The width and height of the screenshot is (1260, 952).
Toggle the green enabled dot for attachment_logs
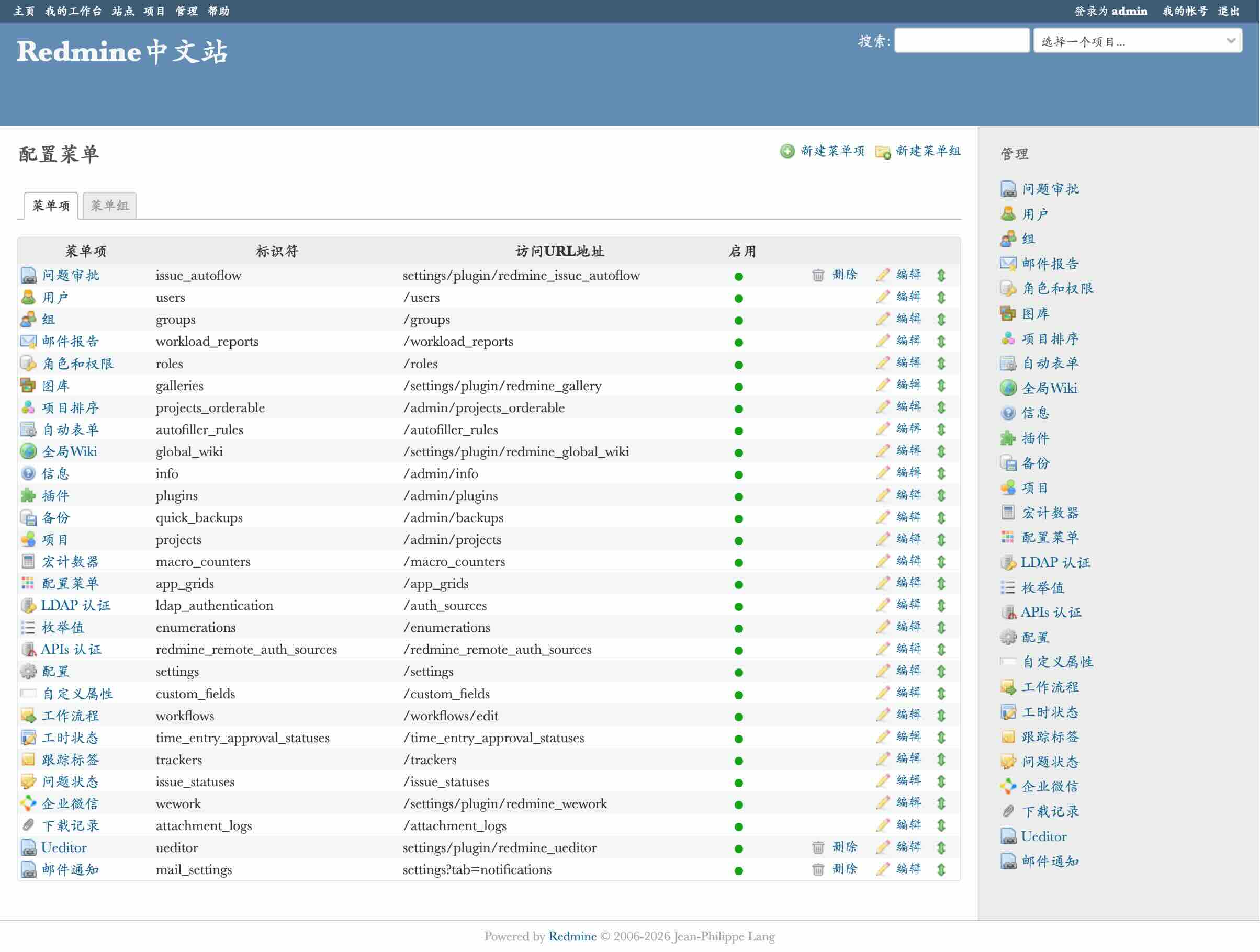point(739,827)
